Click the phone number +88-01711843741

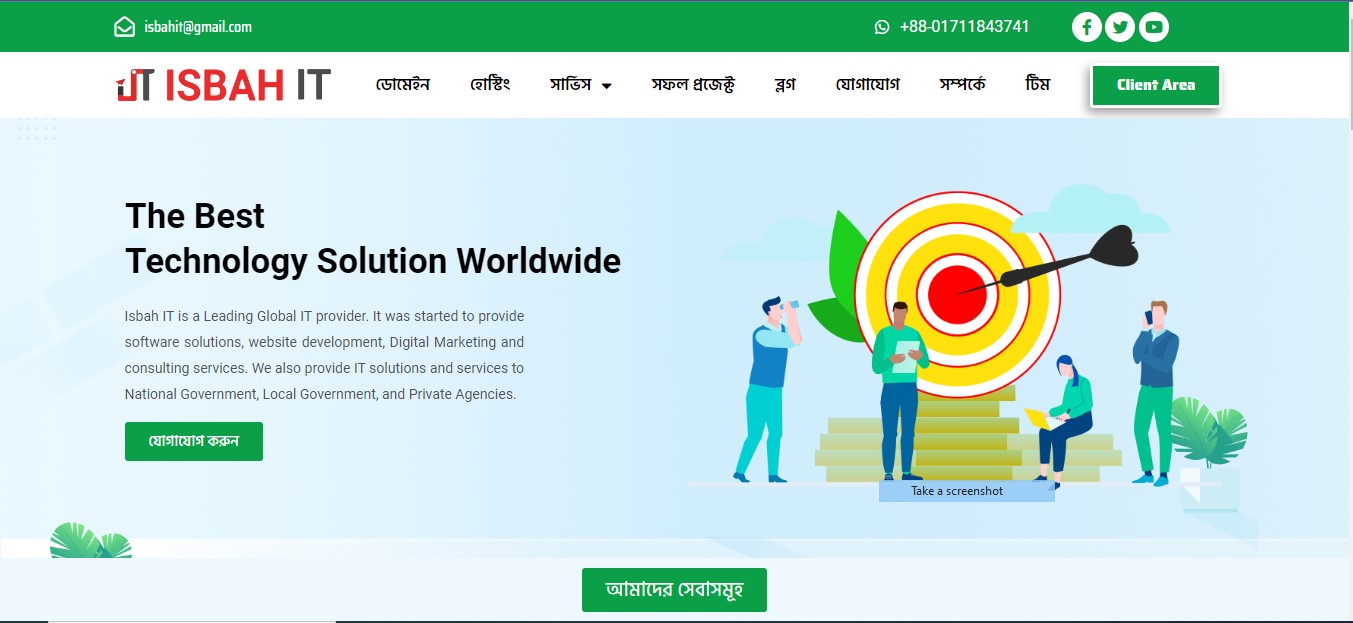(964, 27)
